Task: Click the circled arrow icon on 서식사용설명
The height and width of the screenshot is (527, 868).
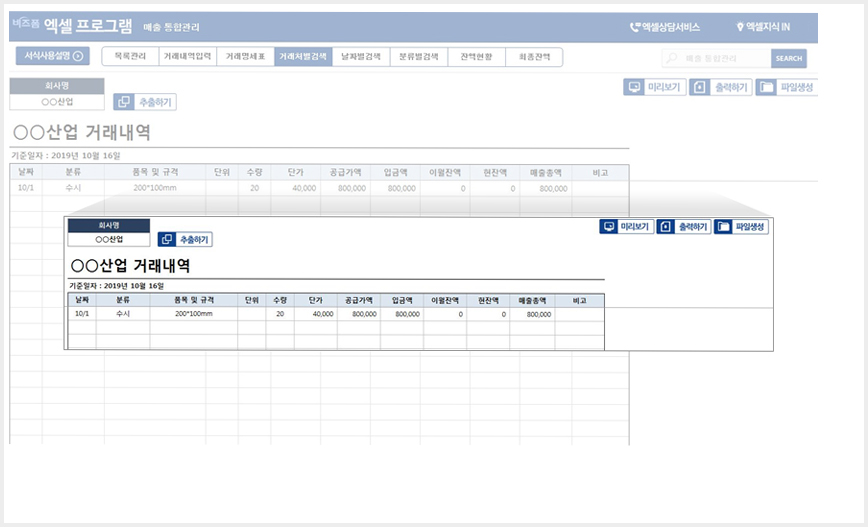Action: point(78,56)
